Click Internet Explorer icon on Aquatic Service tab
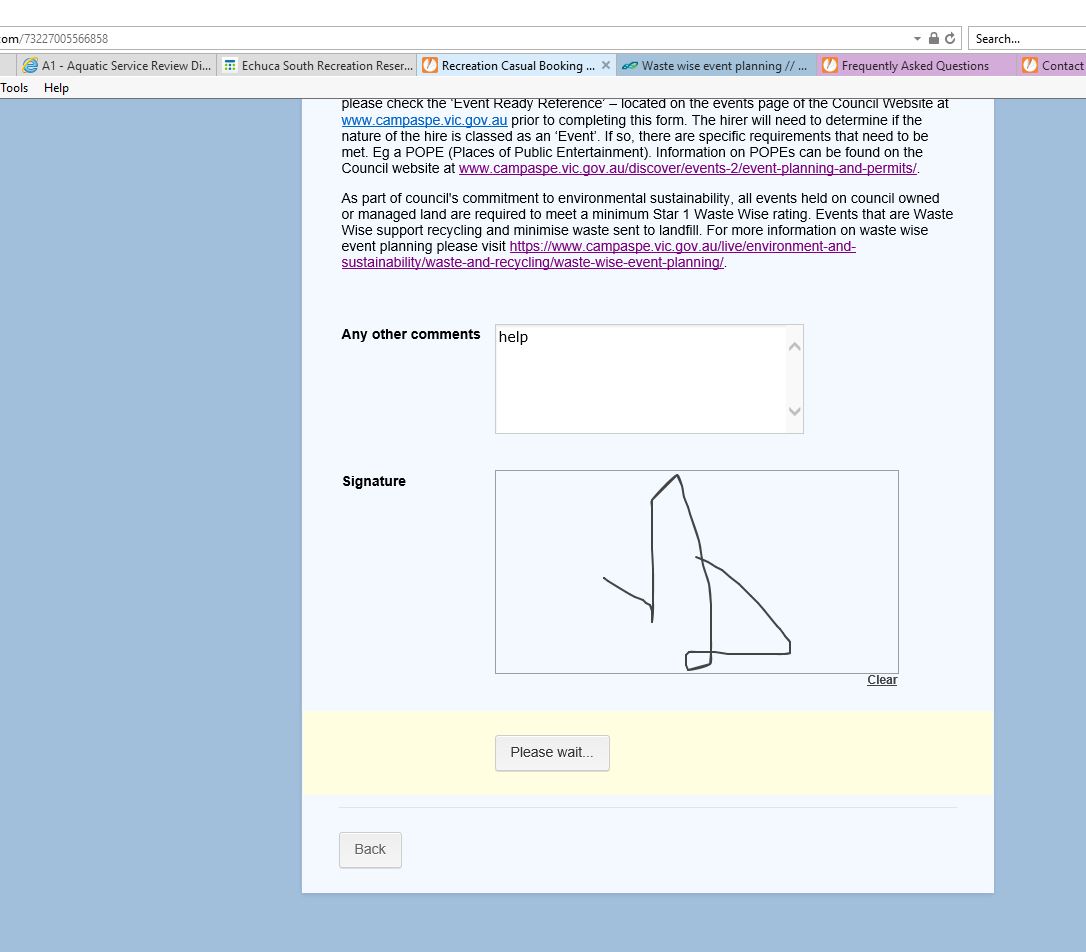 [30, 65]
